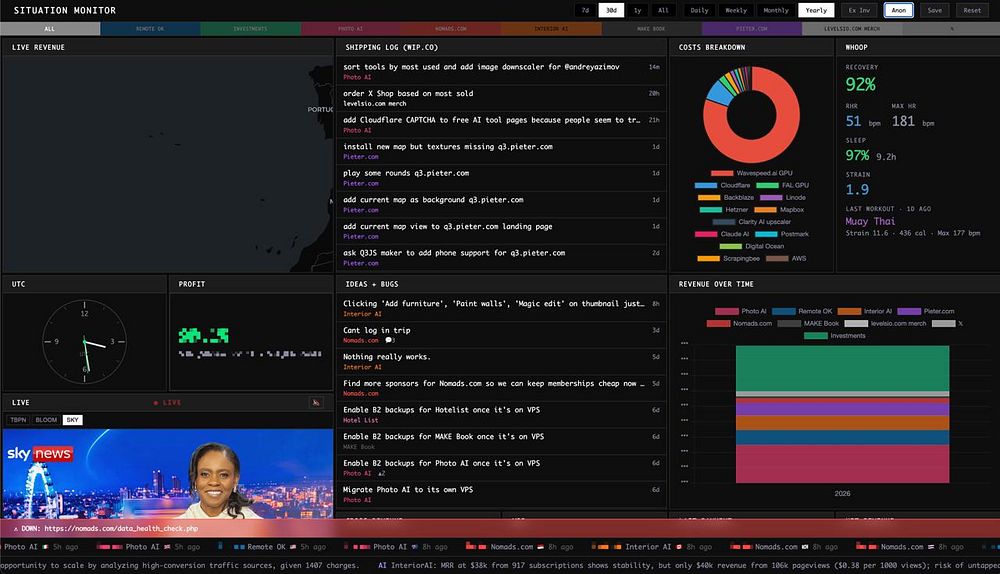Screen dimensions: 1000x574
Task: Open comment bubble on Cant log in trip
Action: (x=390, y=341)
